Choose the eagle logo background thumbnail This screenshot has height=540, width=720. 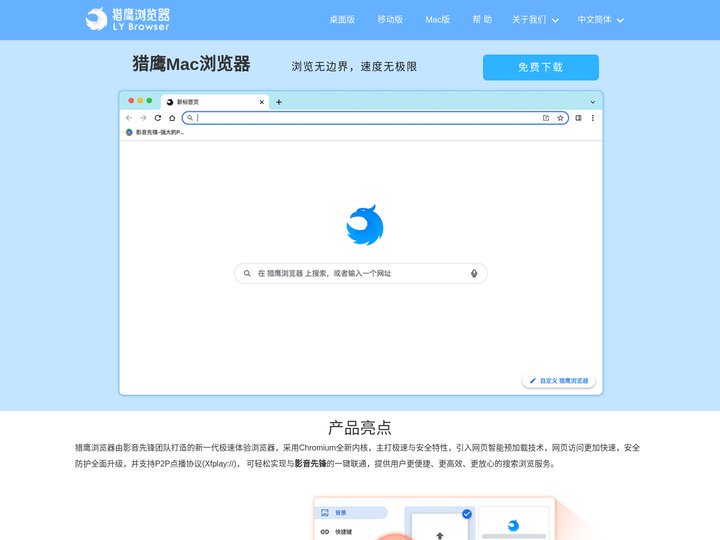tap(513, 525)
